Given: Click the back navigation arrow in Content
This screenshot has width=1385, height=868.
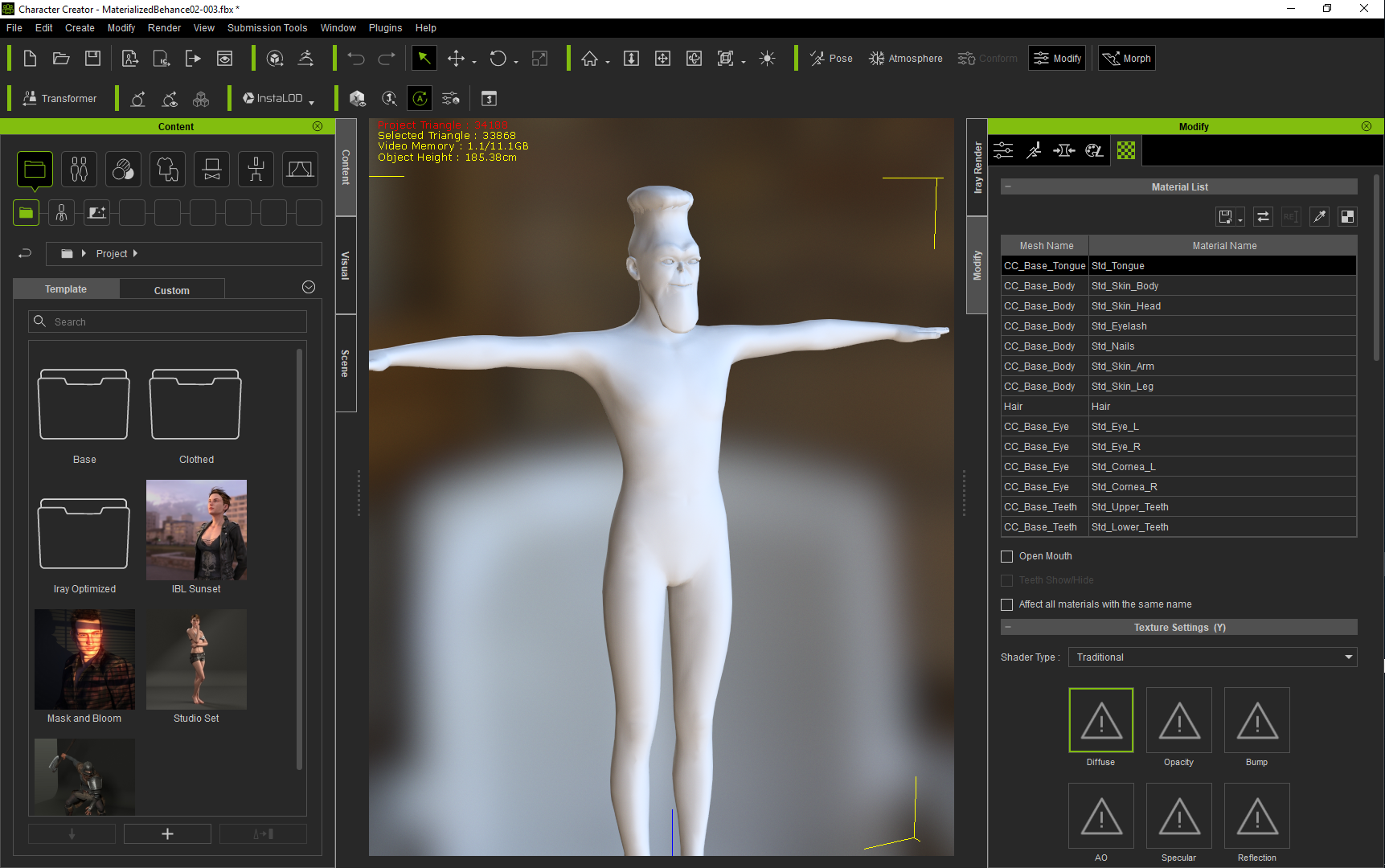Looking at the screenshot, I should pos(25,253).
